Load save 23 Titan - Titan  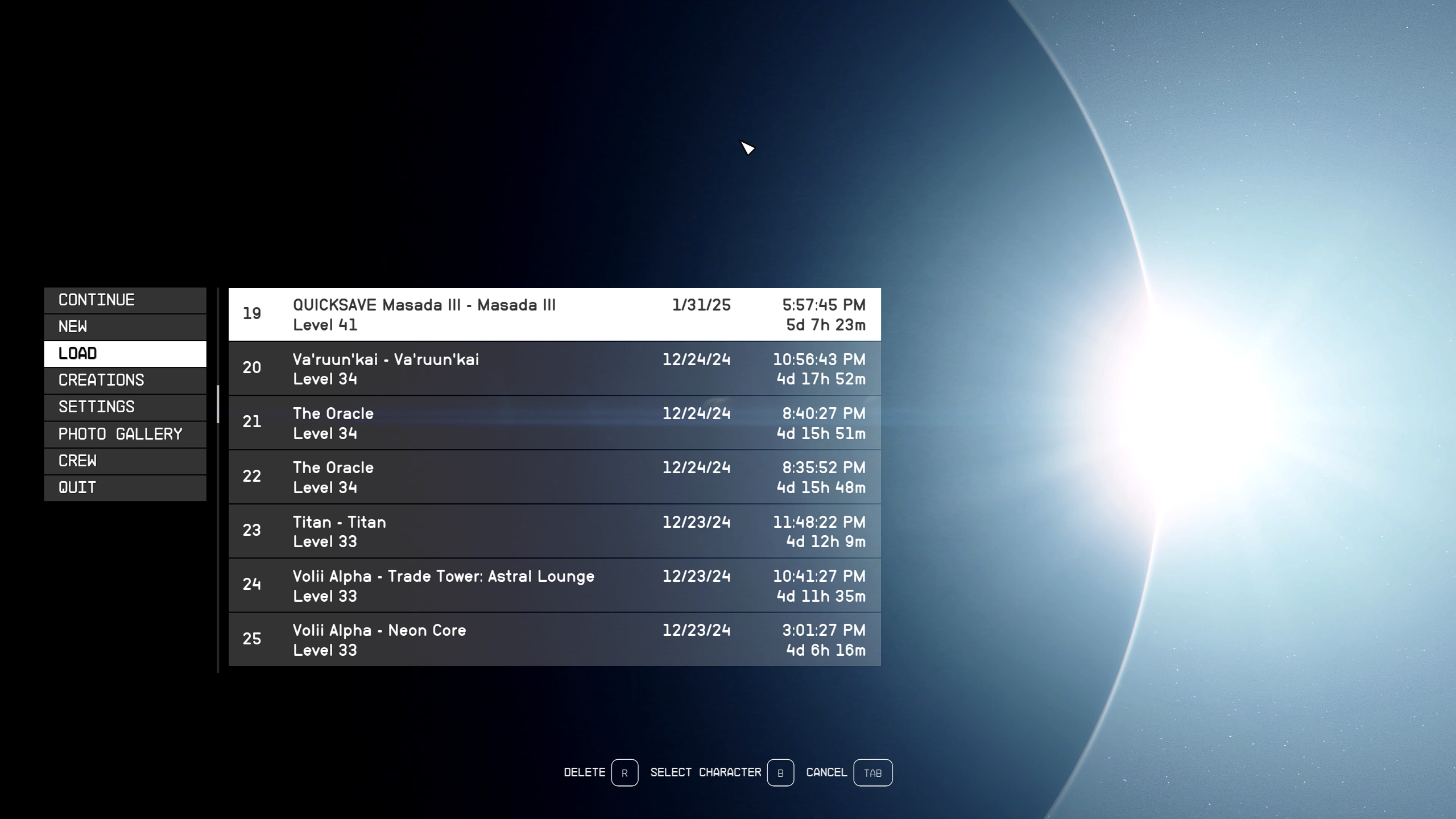[554, 531]
